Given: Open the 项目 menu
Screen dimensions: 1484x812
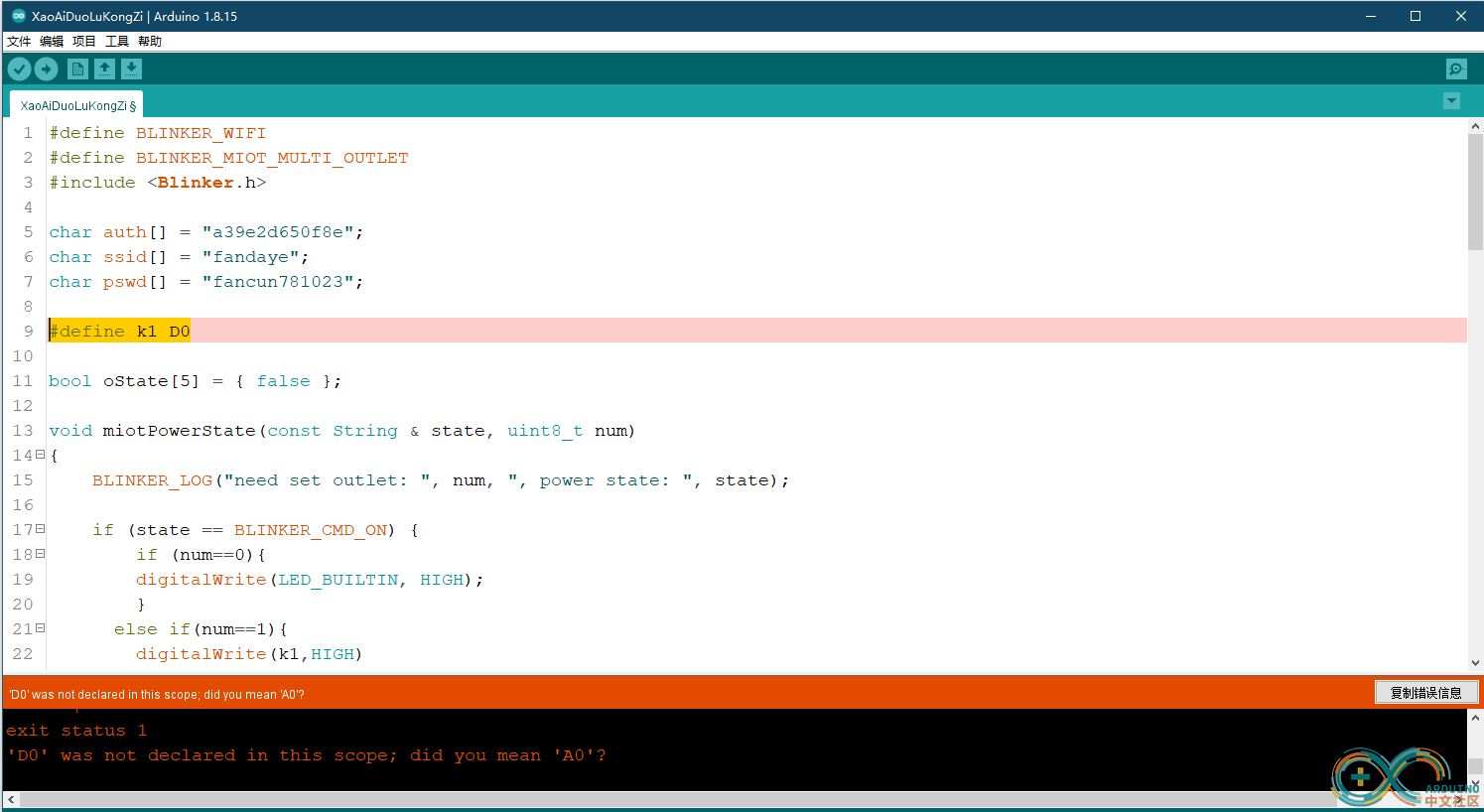Looking at the screenshot, I should 84,41.
